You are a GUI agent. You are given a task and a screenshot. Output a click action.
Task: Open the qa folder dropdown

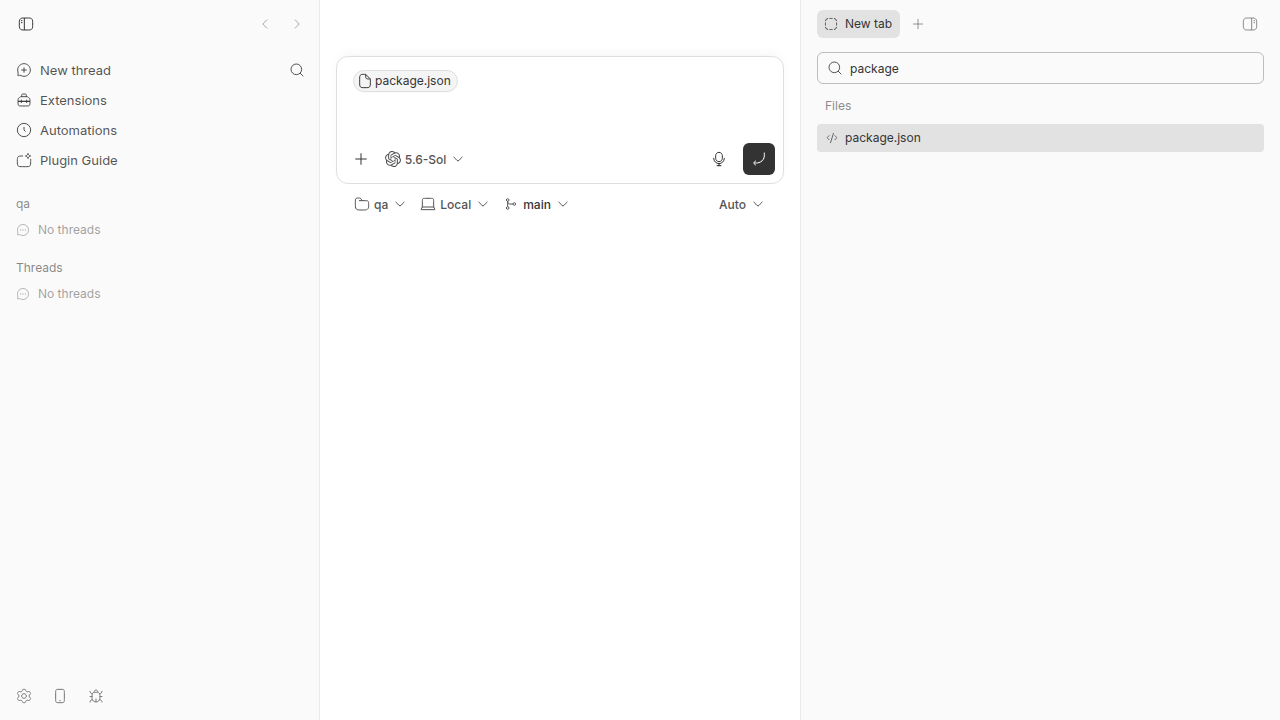380,204
